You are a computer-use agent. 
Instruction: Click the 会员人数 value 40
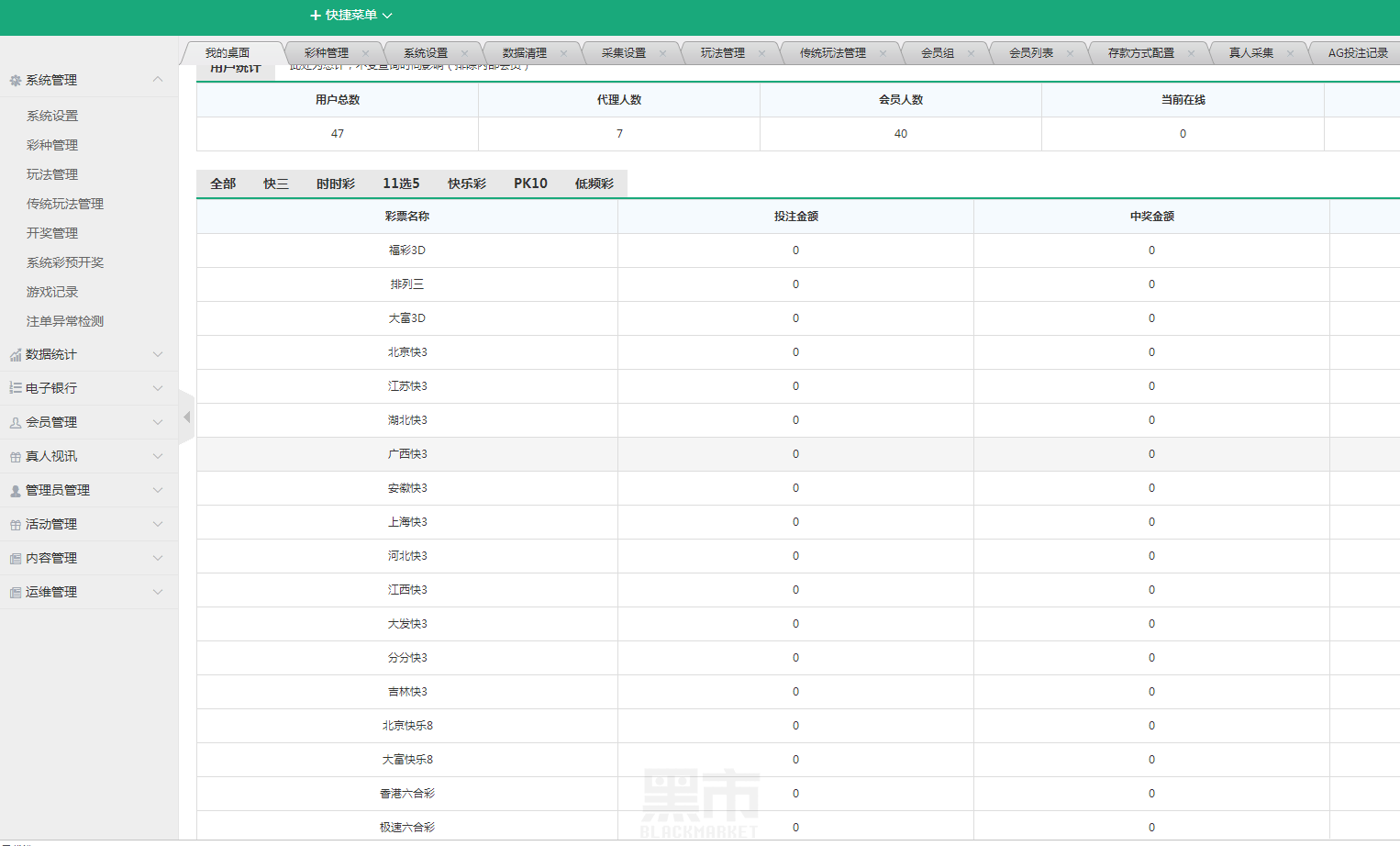point(901,134)
